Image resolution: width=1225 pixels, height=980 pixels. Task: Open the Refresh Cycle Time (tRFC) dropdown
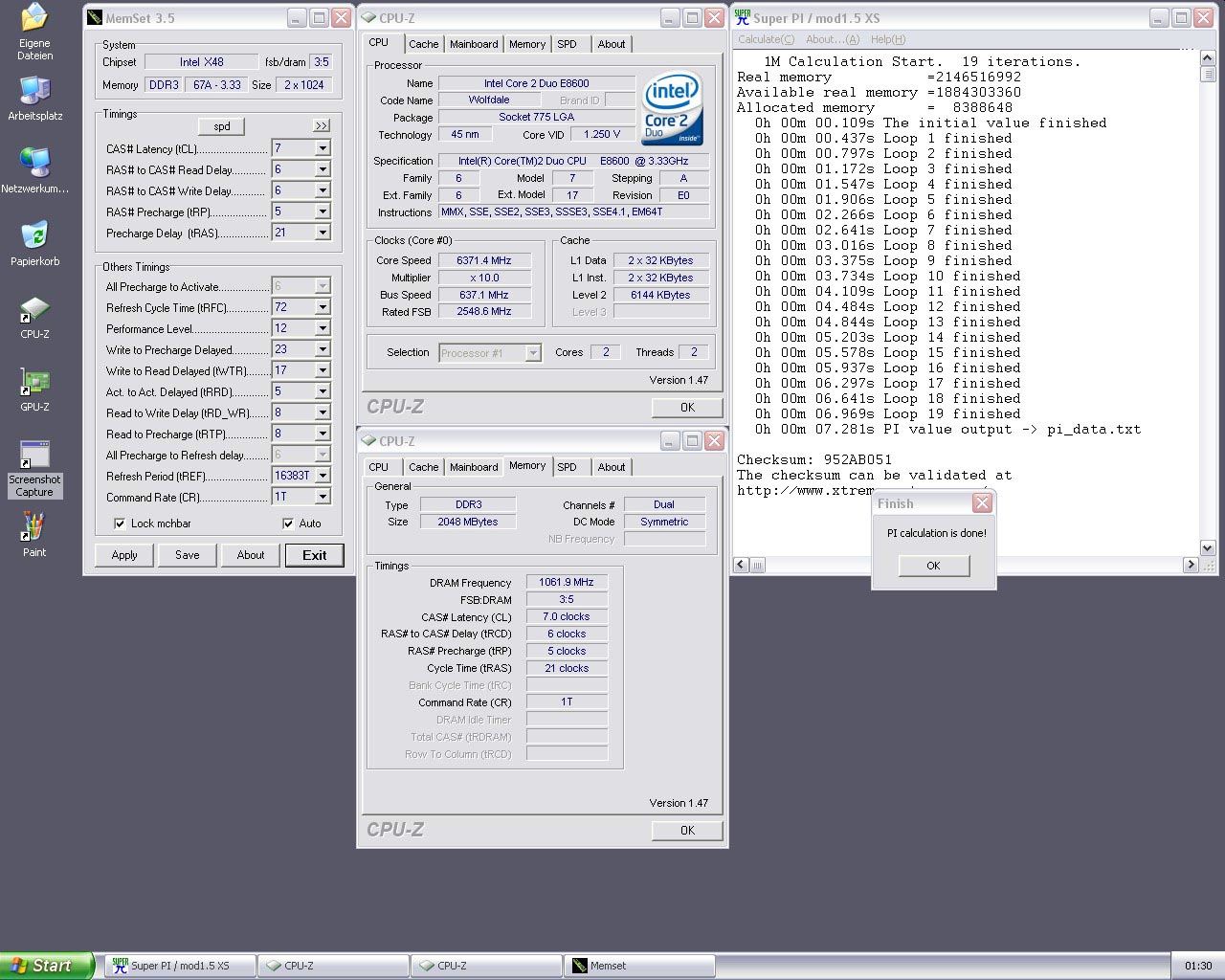[x=323, y=307]
